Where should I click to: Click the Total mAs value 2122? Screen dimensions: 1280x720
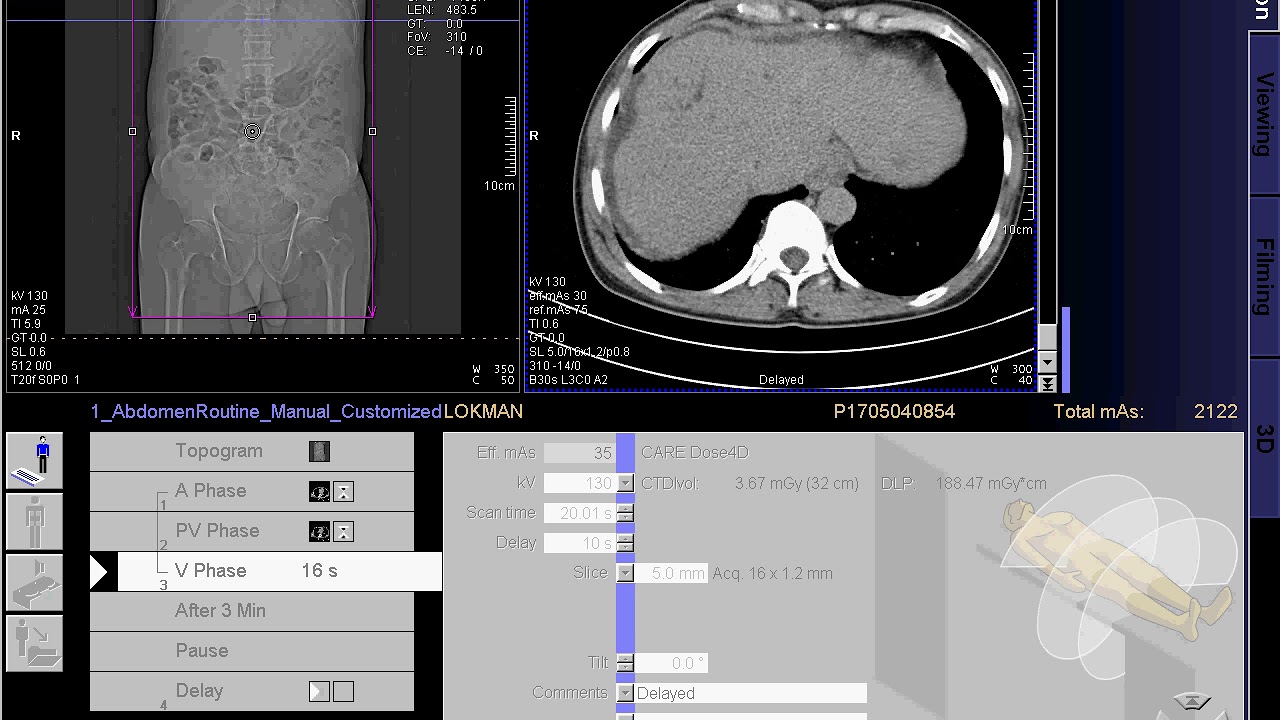pyautogui.click(x=1216, y=411)
